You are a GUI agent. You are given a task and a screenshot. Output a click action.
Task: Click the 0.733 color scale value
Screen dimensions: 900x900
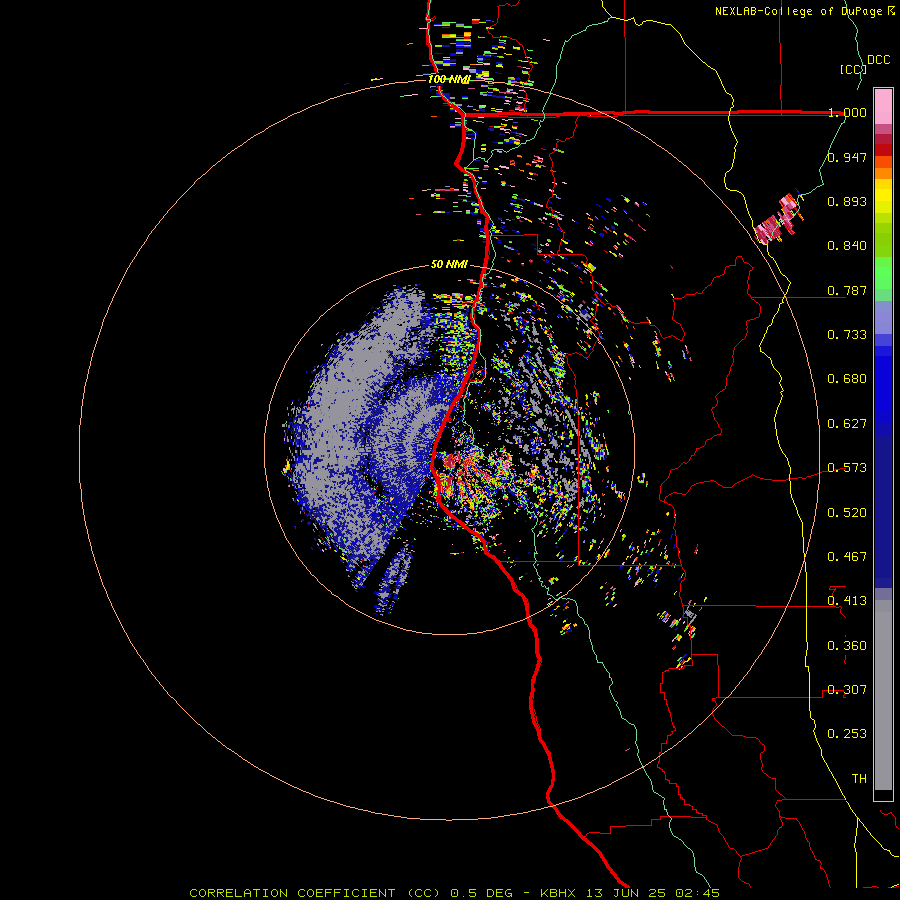[847, 335]
